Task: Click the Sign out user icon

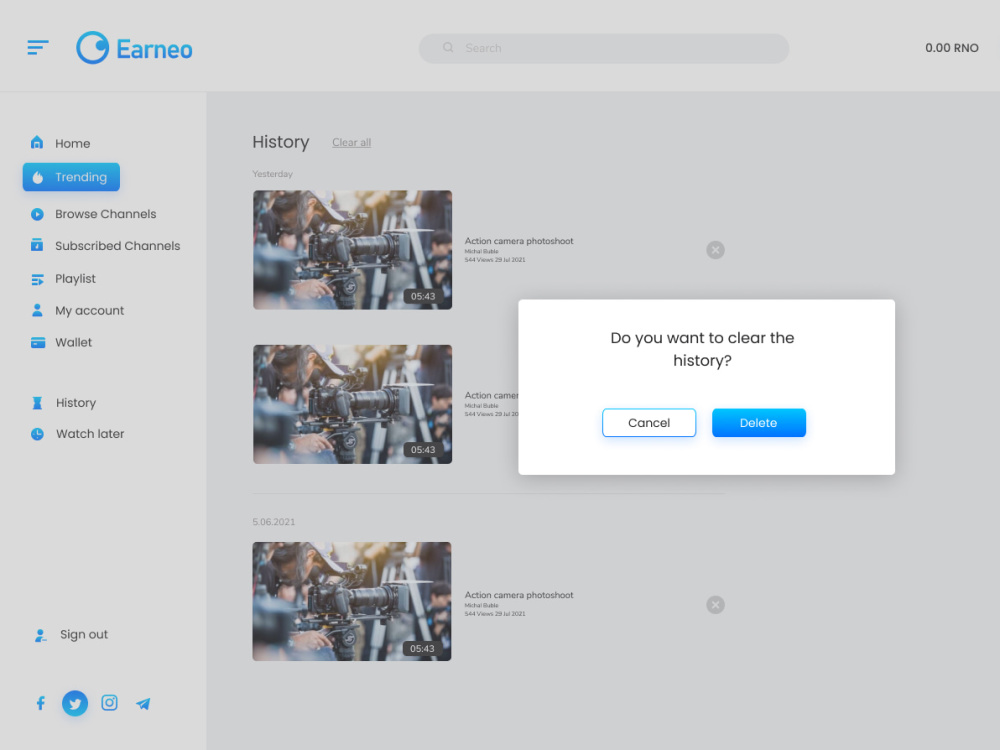Action: [40, 635]
